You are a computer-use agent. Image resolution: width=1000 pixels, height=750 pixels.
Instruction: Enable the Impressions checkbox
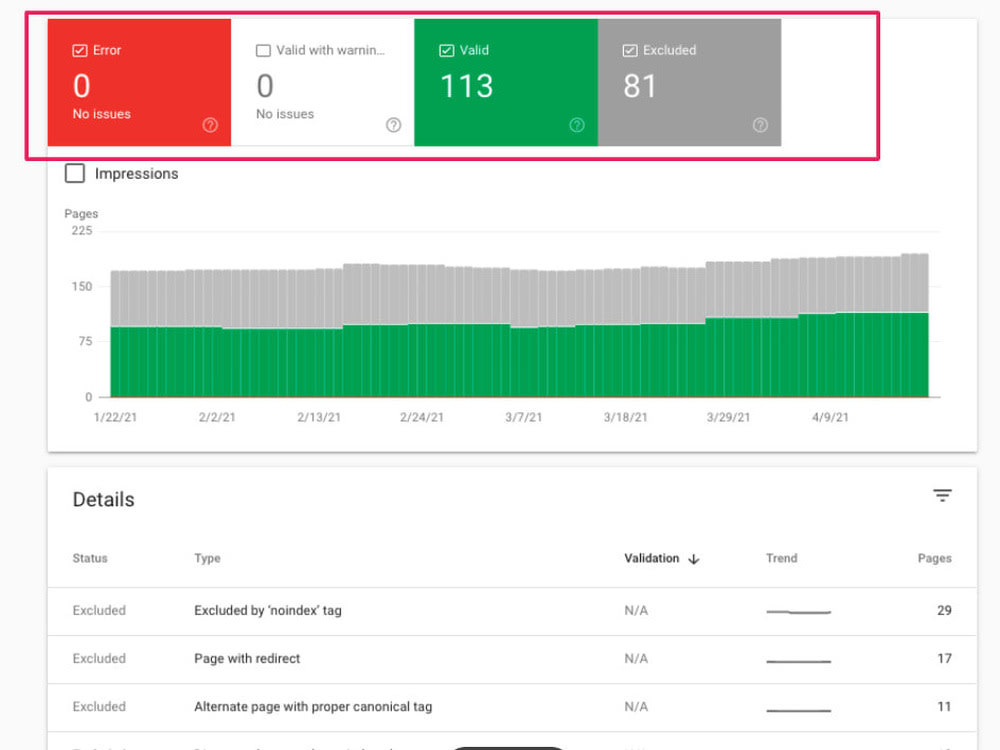point(75,173)
